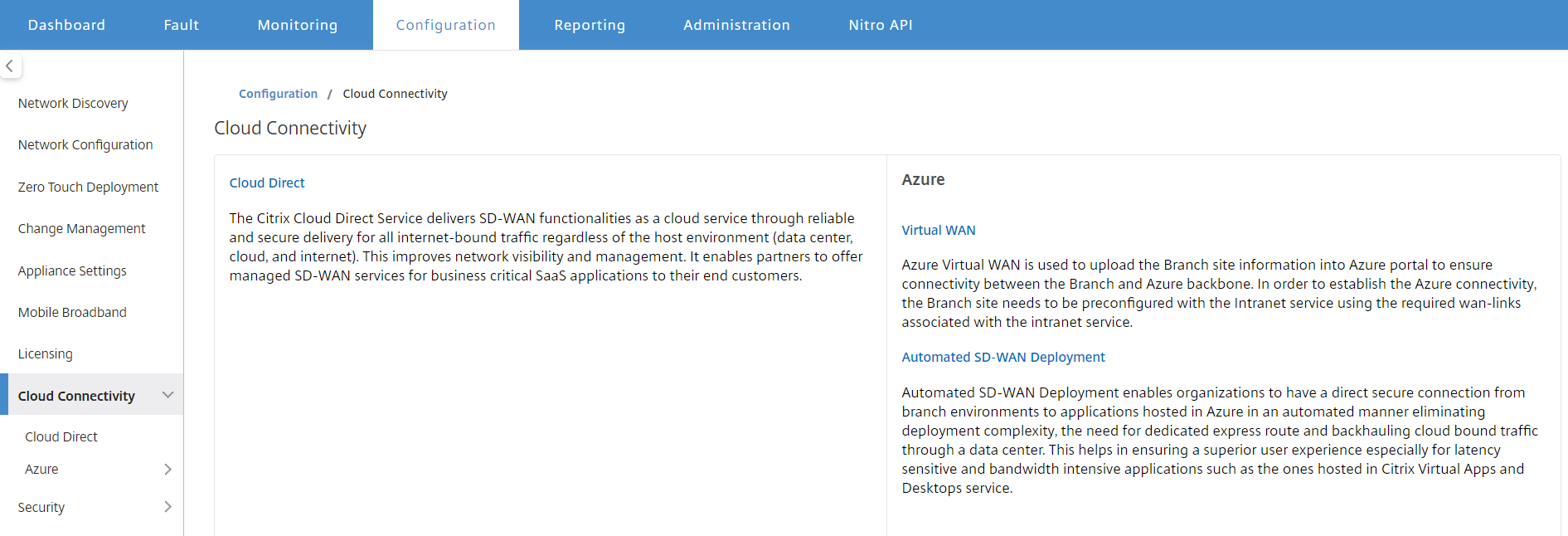Image resolution: width=1568 pixels, height=536 pixels.
Task: Open the Cloud Direct heading link
Action: coord(267,183)
